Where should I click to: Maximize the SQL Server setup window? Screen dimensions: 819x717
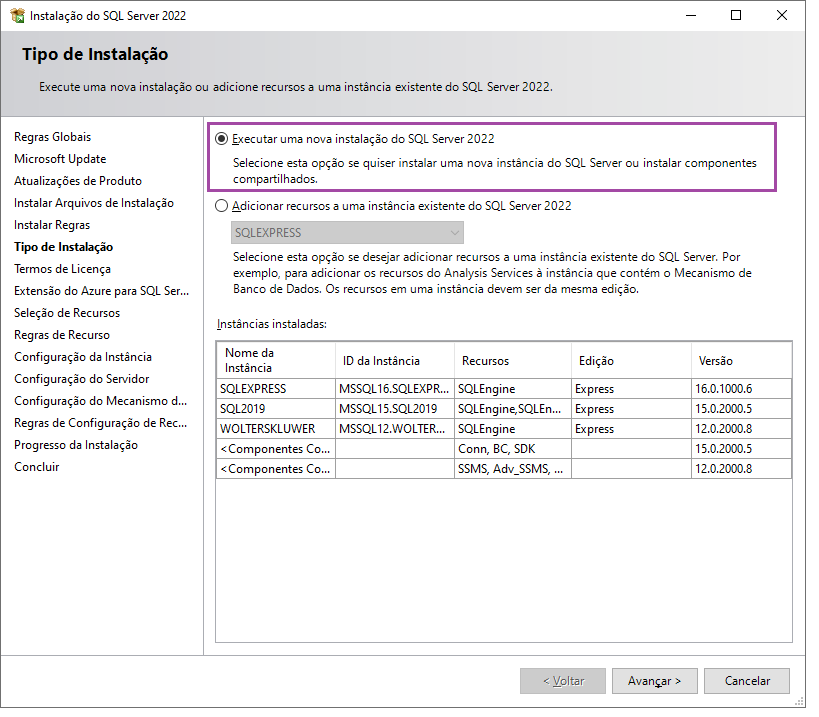pos(735,16)
